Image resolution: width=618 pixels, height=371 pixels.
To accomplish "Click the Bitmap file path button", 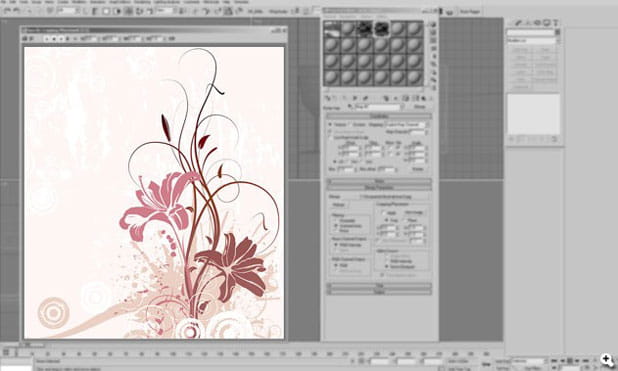I will click(x=395, y=196).
